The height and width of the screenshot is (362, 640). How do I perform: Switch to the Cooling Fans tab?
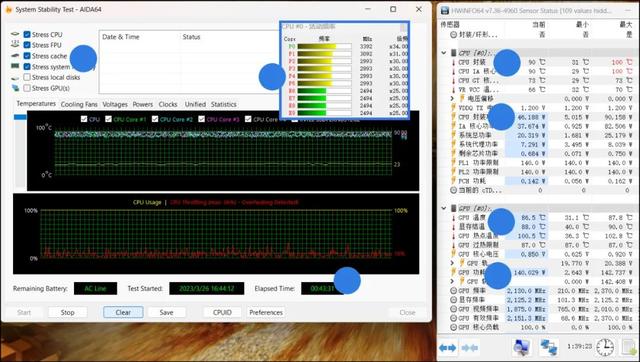[x=79, y=104]
